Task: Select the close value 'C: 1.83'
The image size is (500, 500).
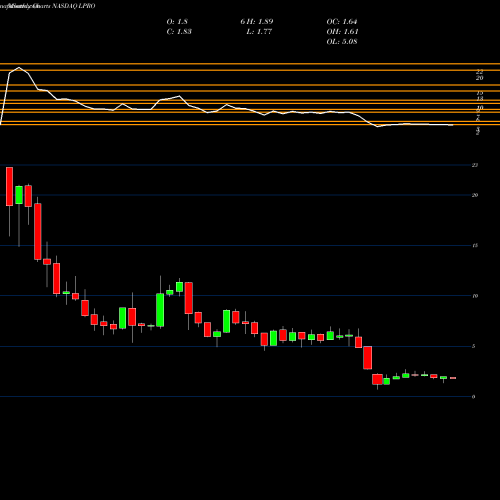Action: pos(179,32)
